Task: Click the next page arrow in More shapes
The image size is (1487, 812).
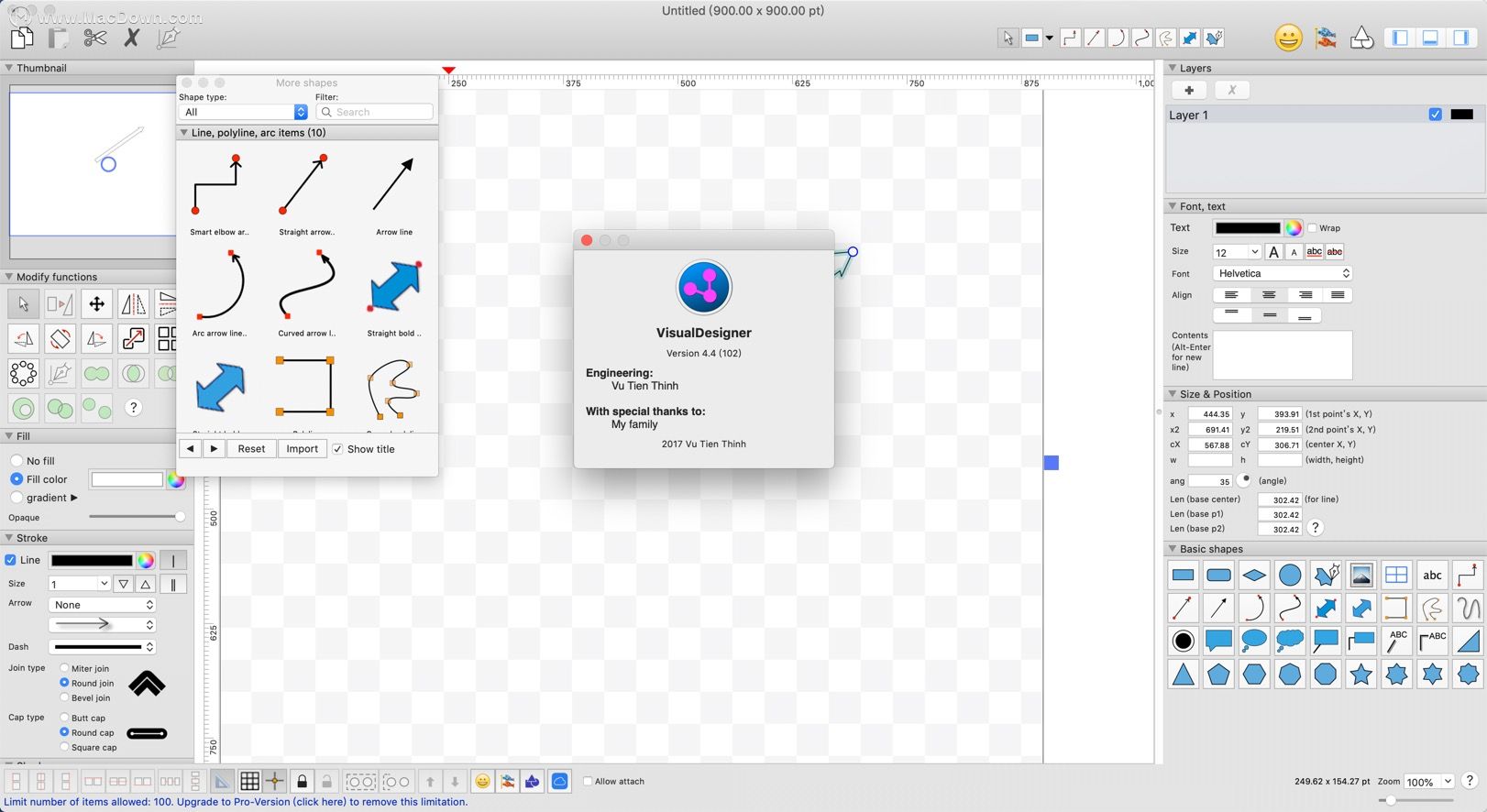Action: coord(214,449)
